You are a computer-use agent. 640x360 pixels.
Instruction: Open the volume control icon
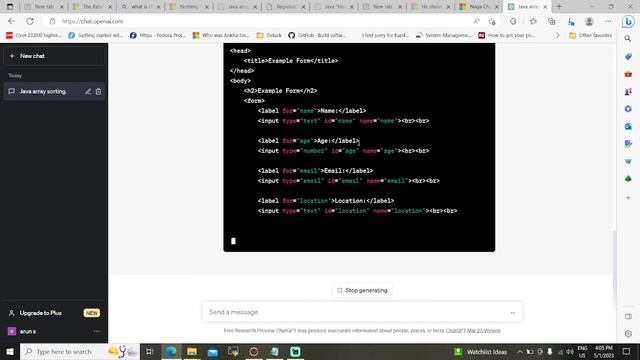pyautogui.click(x=570, y=351)
